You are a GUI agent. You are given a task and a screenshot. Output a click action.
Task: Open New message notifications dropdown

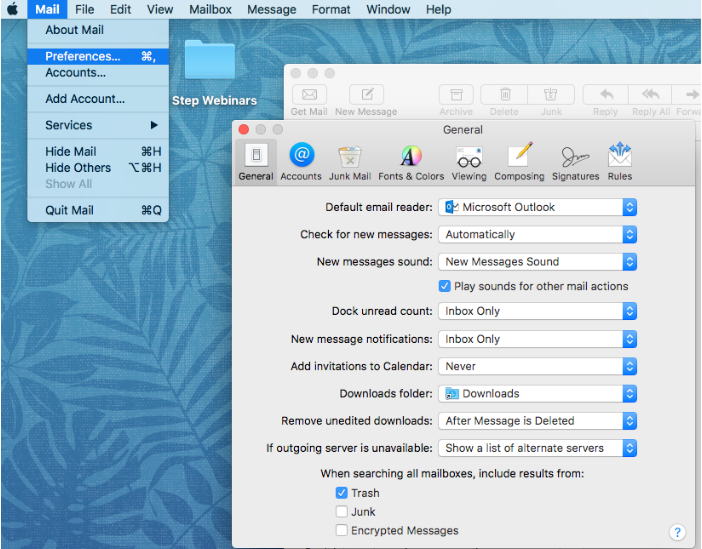tap(537, 339)
